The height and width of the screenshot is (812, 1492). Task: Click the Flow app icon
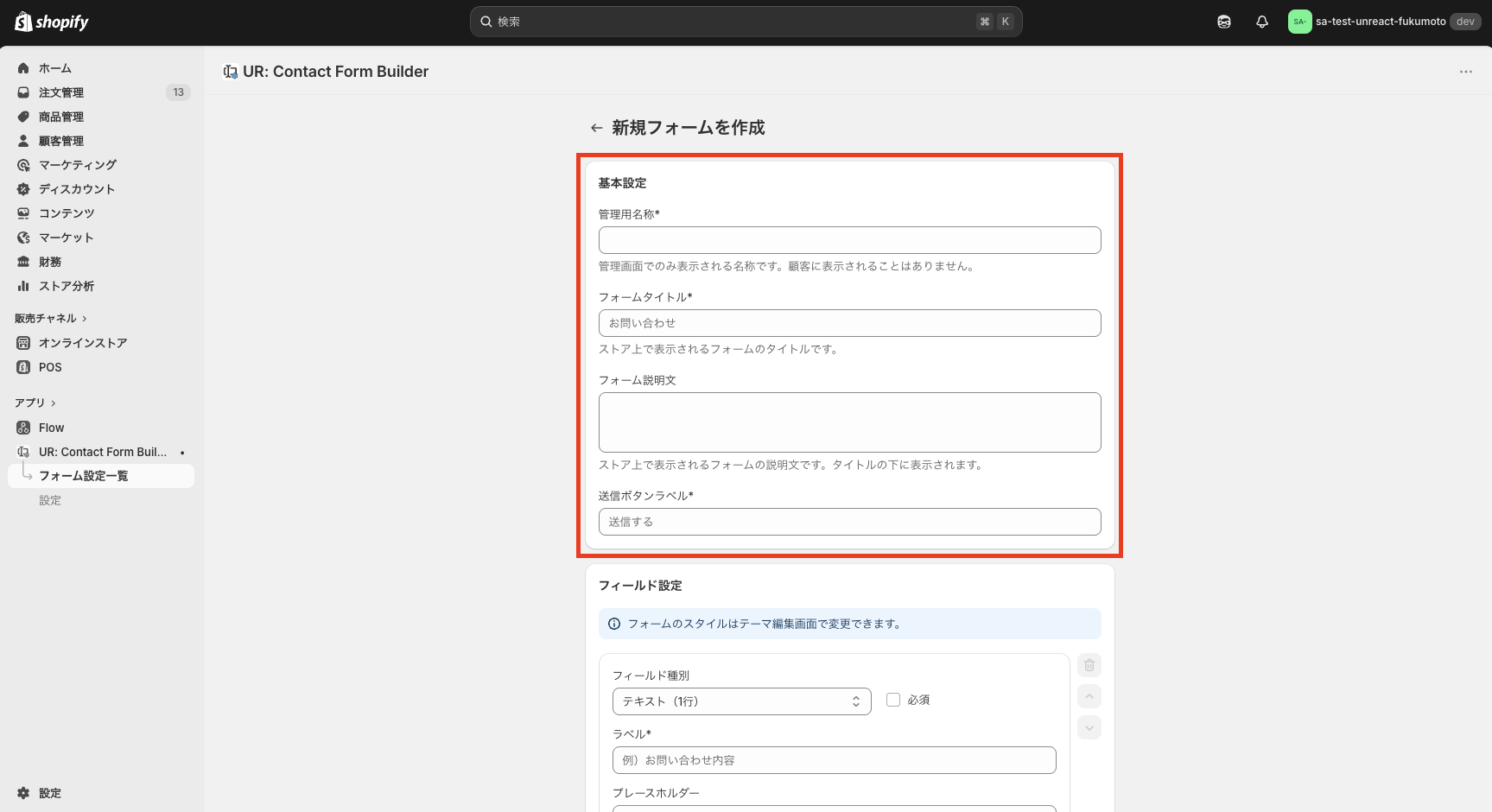tap(23, 428)
